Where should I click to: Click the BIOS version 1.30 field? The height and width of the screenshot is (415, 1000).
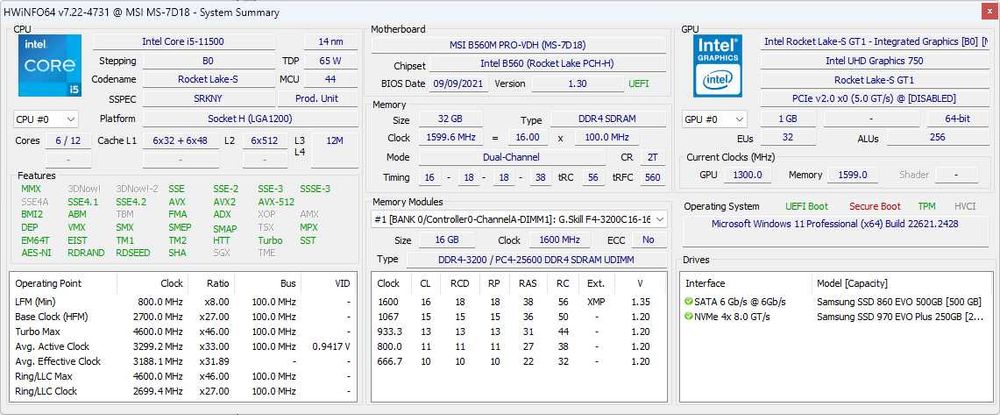578,84
